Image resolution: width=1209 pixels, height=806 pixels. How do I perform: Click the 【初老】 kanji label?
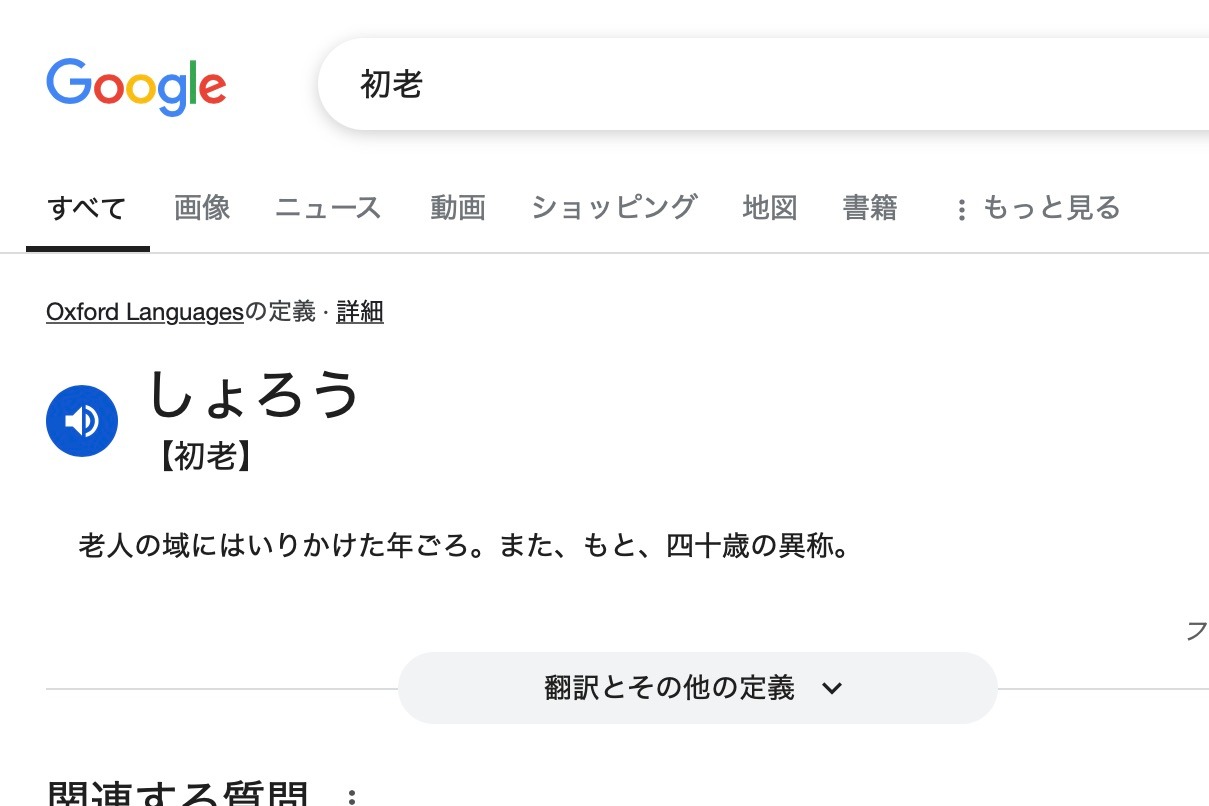pos(204,457)
